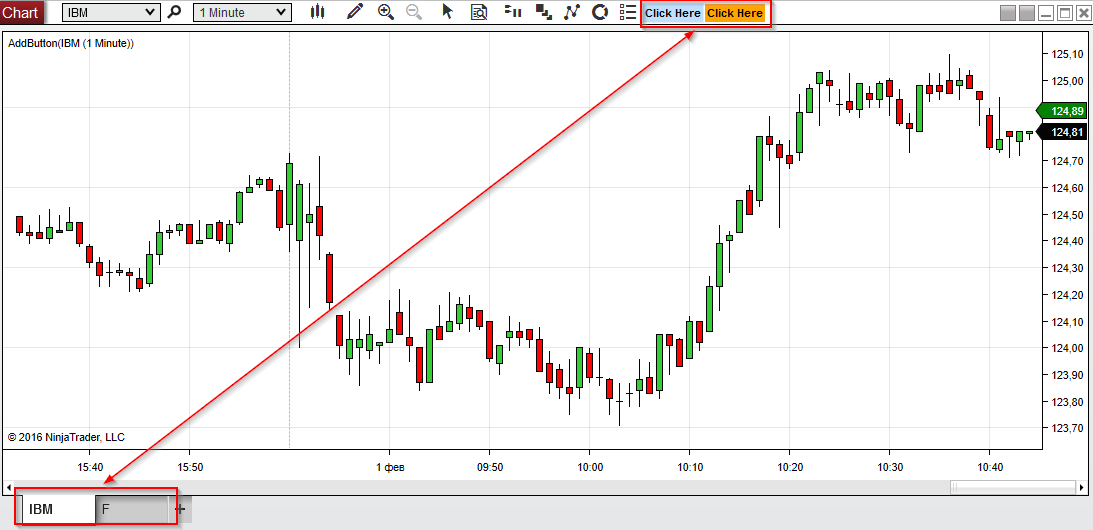Add a new tab with plus
This screenshot has height=530, width=1093.
[x=181, y=509]
